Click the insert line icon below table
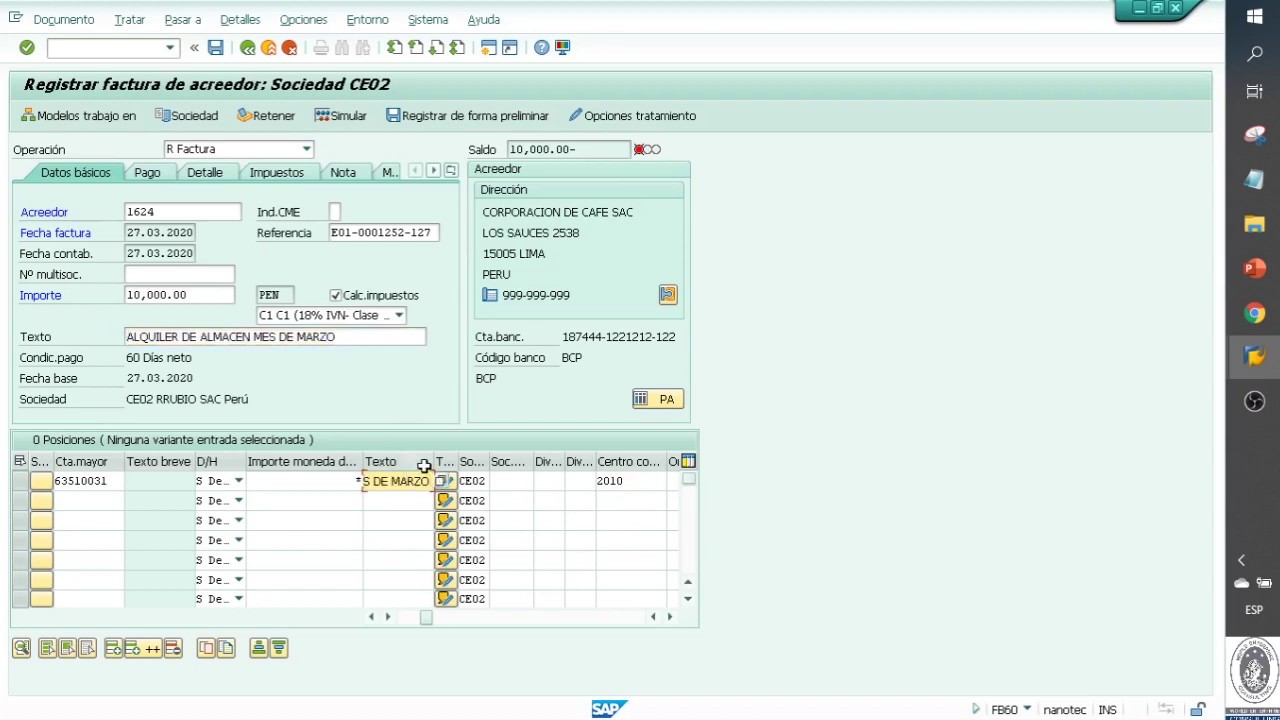This screenshot has width=1280, height=720. point(113,648)
